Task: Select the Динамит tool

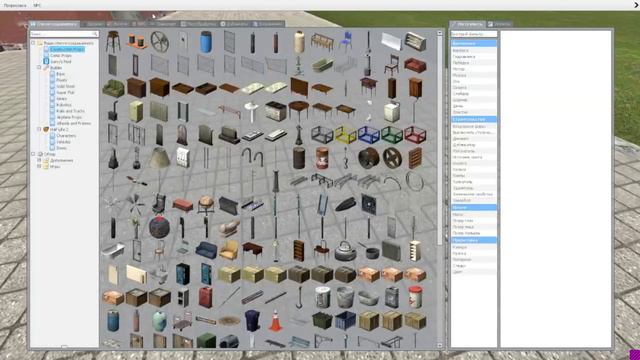Action: tap(474, 138)
